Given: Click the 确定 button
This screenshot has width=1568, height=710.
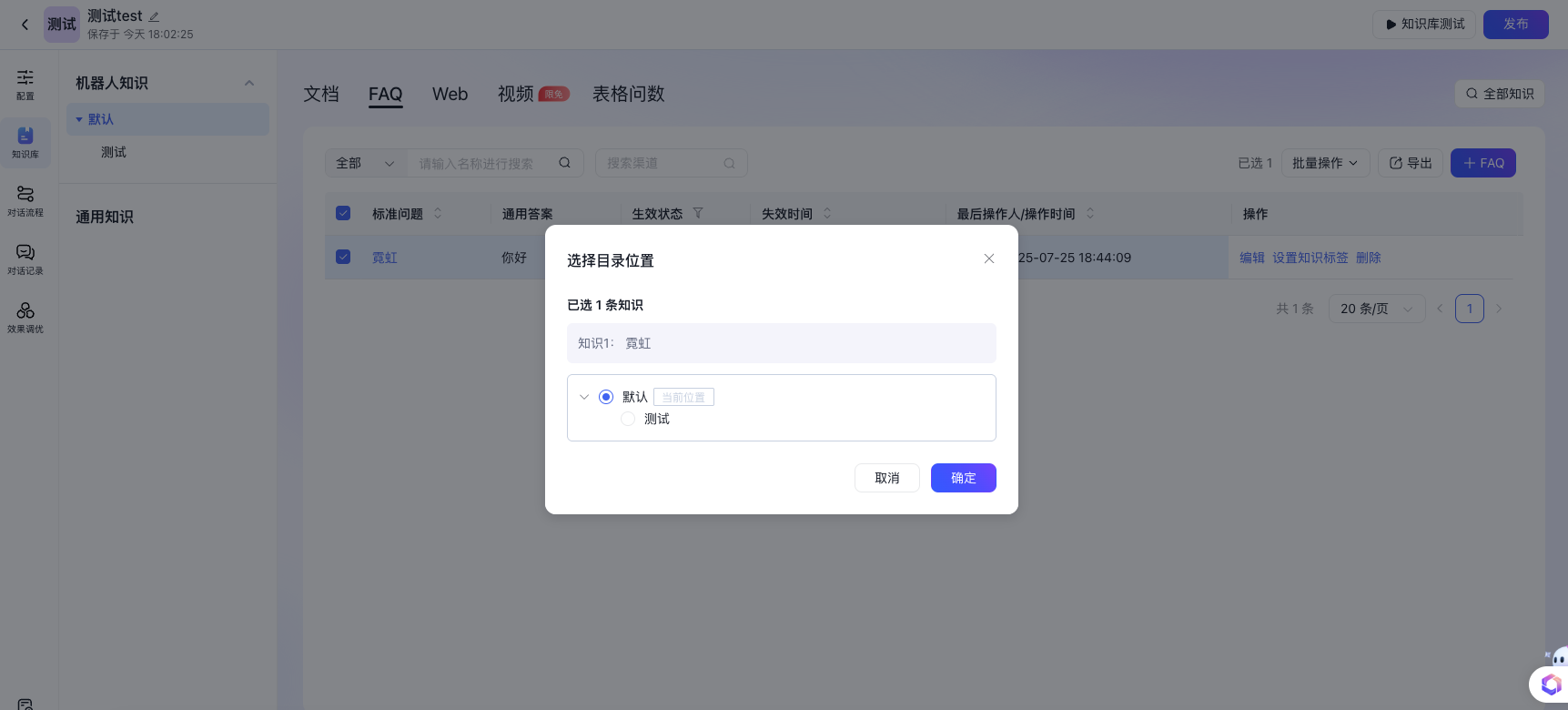Looking at the screenshot, I should (963, 478).
